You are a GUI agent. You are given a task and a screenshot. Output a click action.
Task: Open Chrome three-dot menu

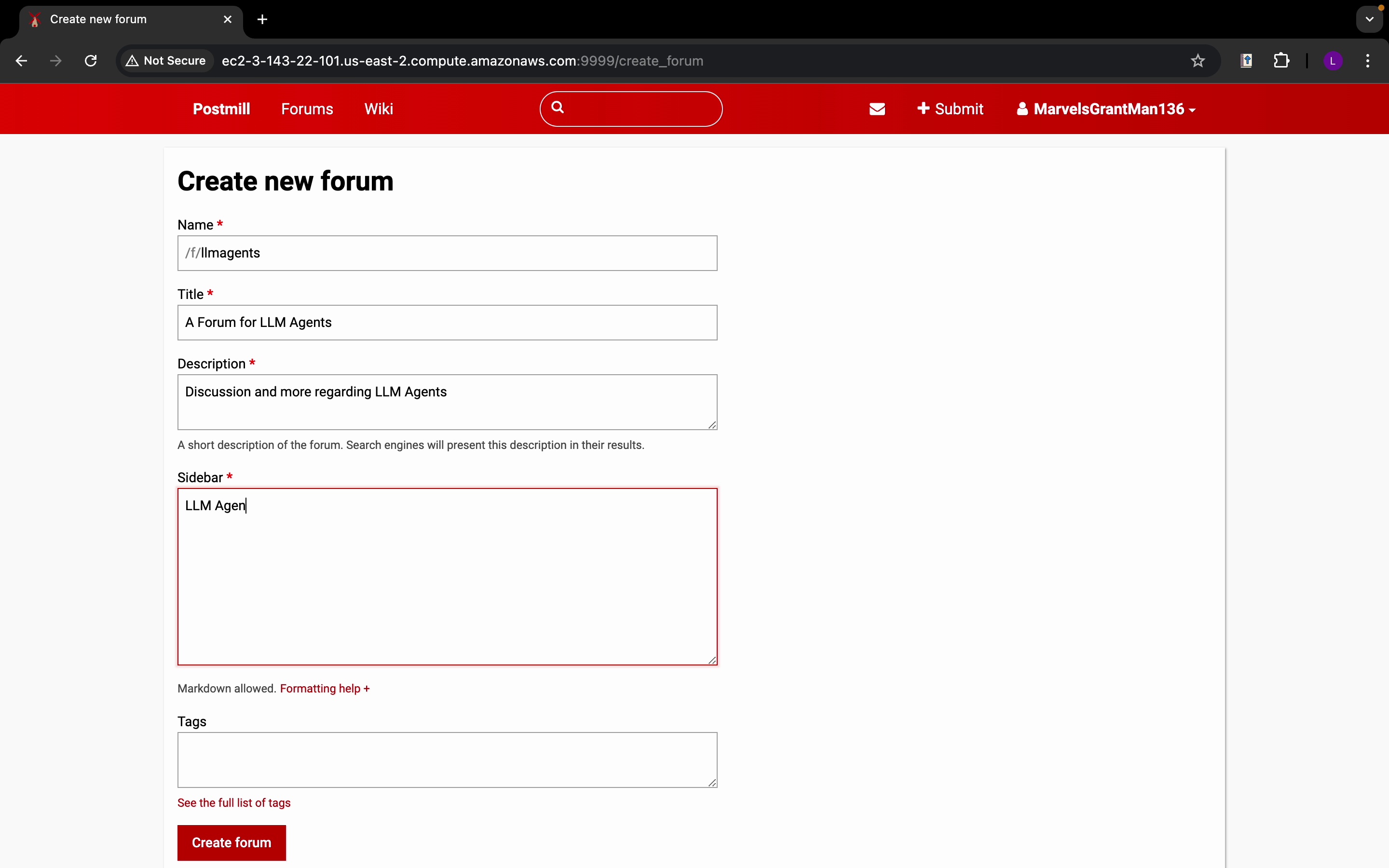(x=1368, y=61)
